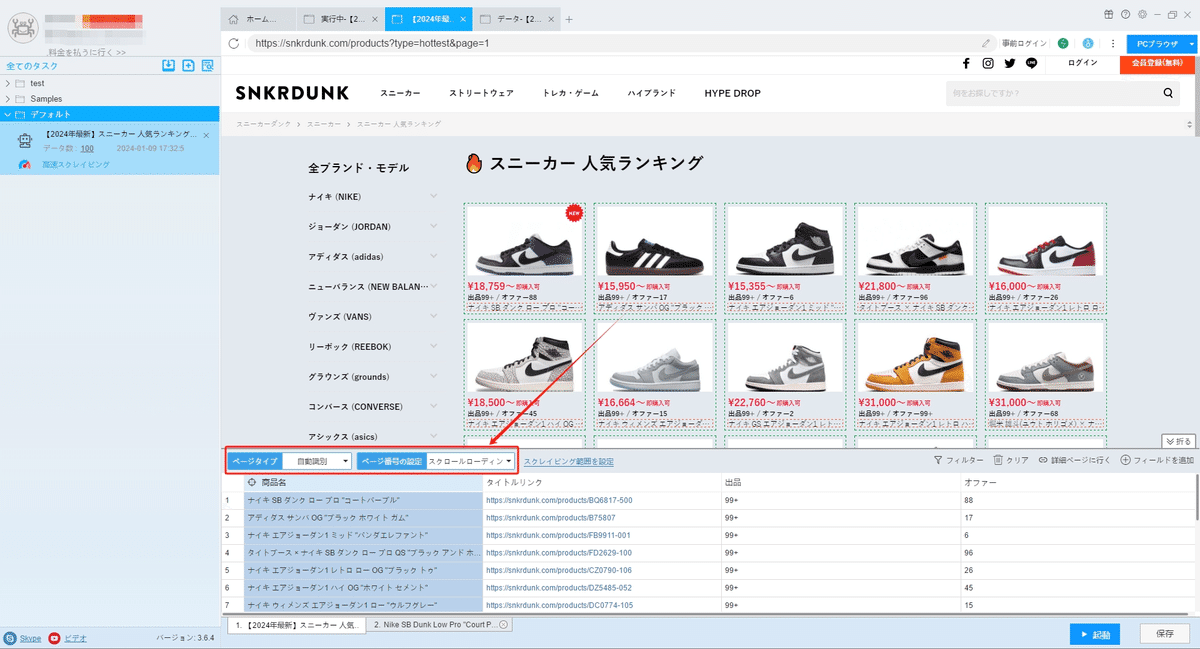Click the フィルター filter button
1200x649 pixels.
958,460
